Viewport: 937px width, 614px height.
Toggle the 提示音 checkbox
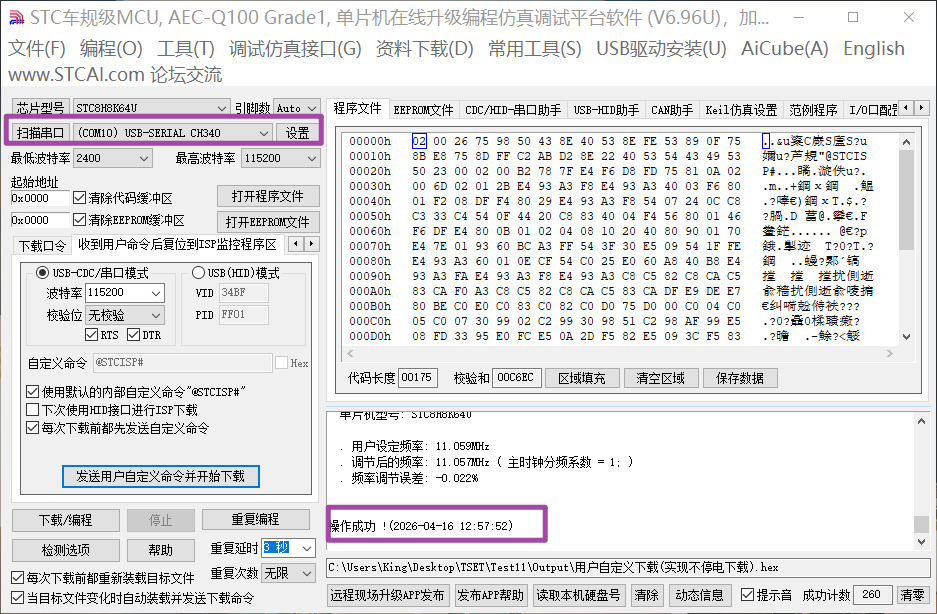point(747,595)
